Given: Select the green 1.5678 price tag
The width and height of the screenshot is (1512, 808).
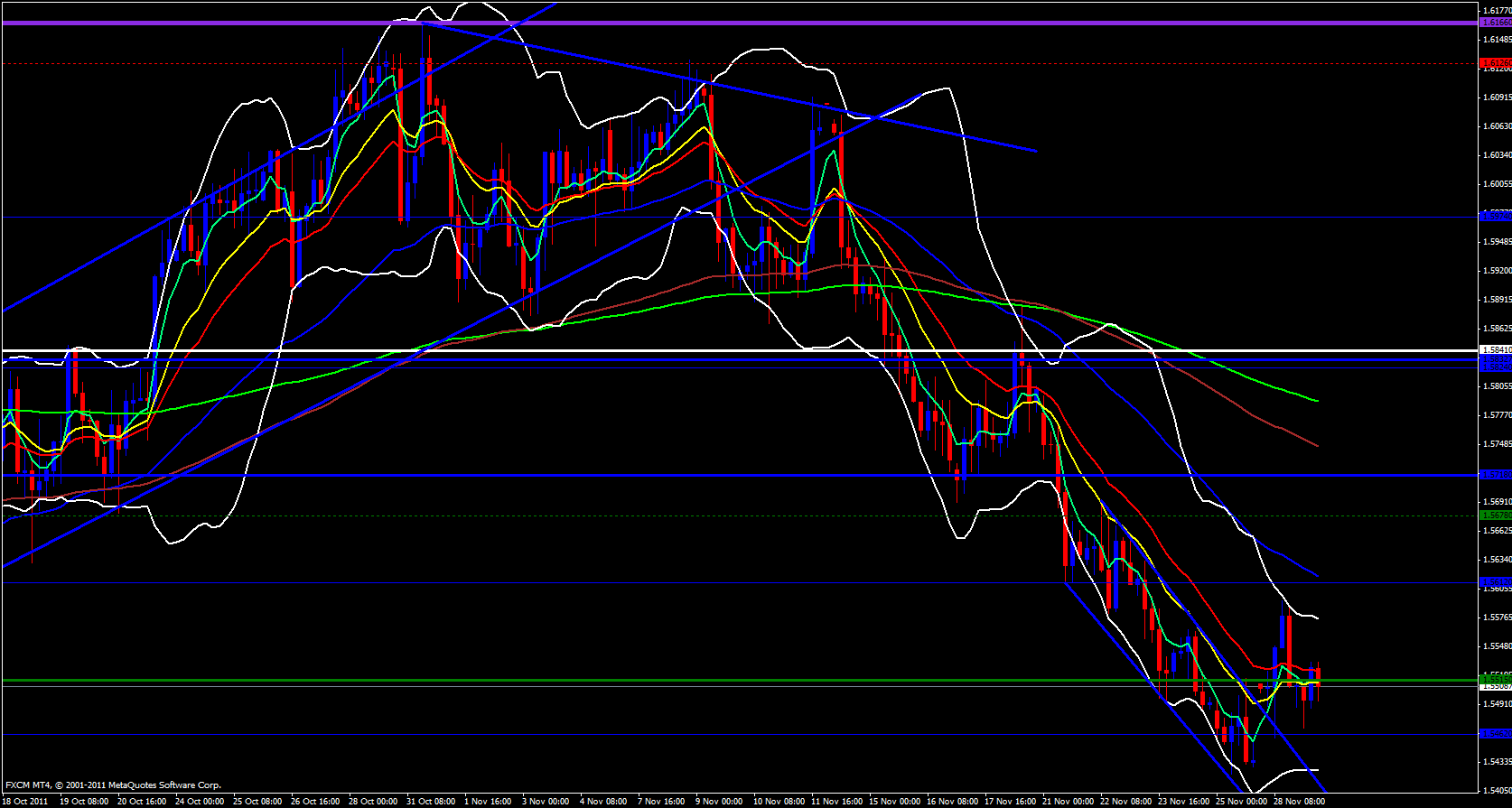Looking at the screenshot, I should point(1495,515).
